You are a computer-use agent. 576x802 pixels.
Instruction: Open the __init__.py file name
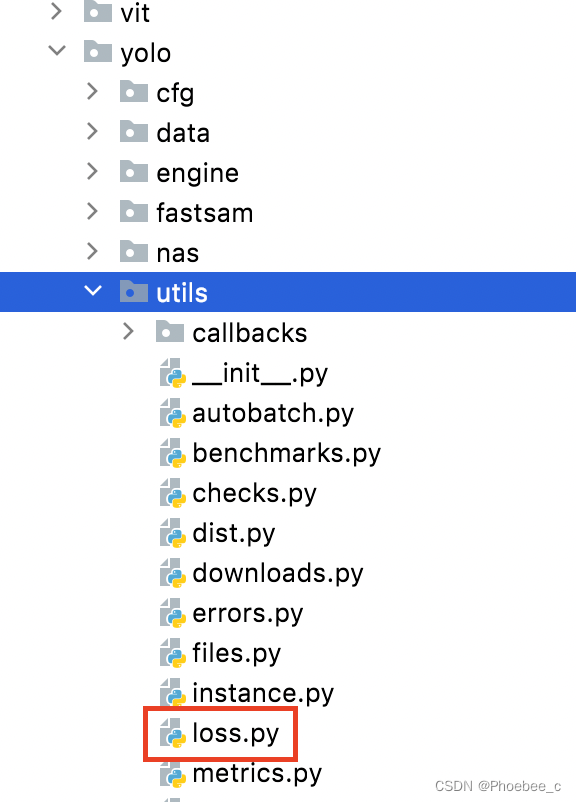[260, 374]
